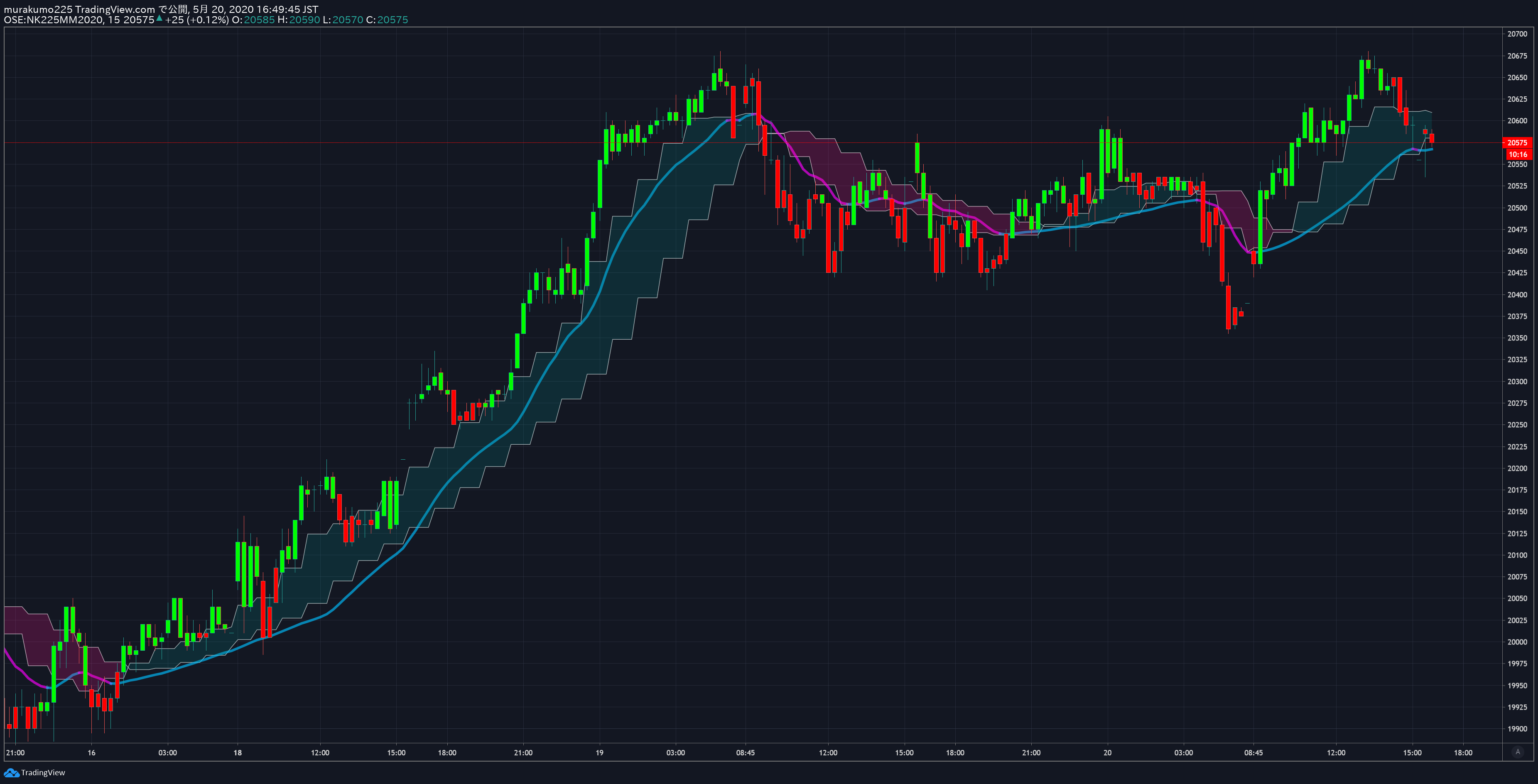This screenshot has height=784, width=1538.
Task: Click the TradingView.com text in header
Action: click(x=115, y=10)
